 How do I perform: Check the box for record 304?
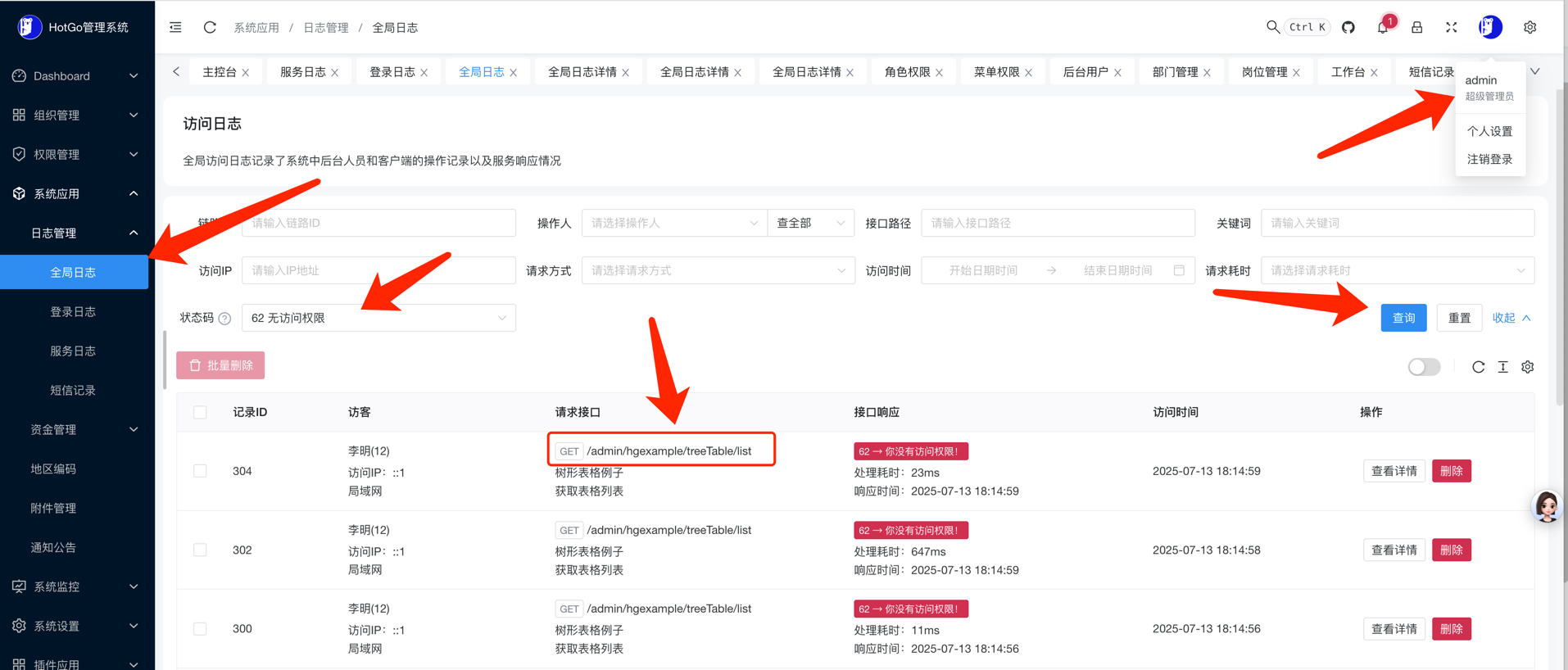200,471
